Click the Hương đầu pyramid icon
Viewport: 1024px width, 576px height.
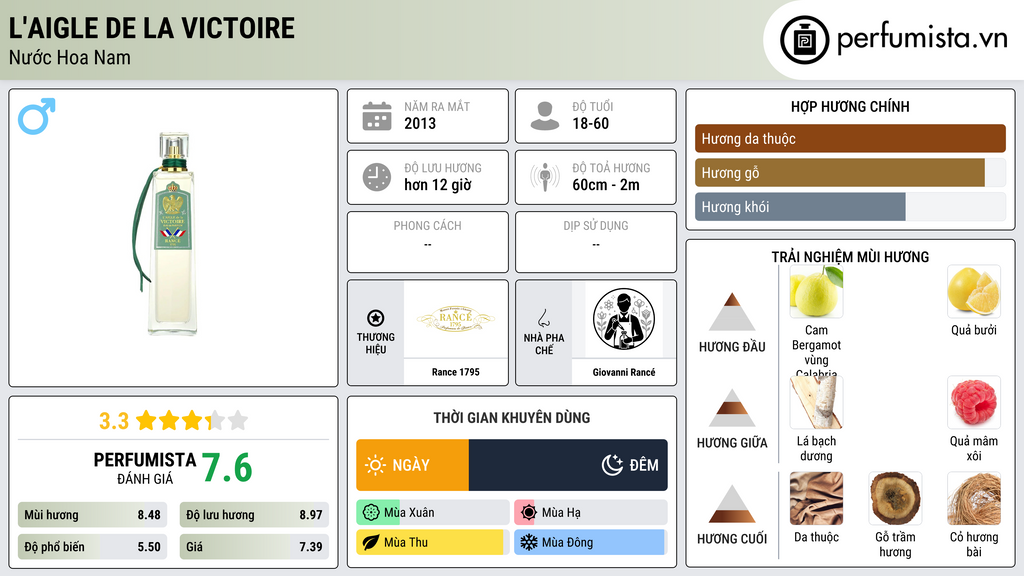[732, 312]
